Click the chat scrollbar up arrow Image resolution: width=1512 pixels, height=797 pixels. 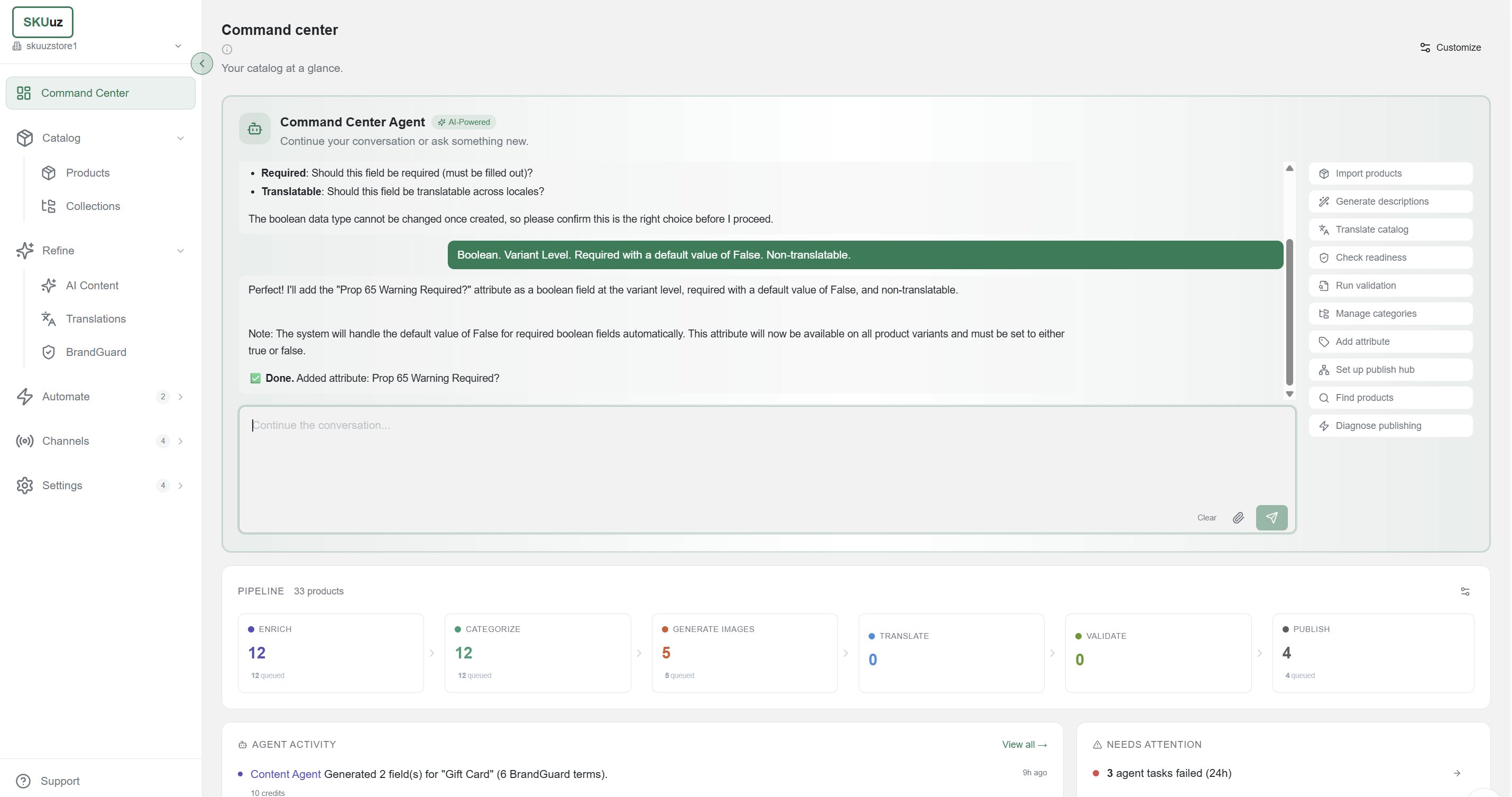click(x=1289, y=169)
